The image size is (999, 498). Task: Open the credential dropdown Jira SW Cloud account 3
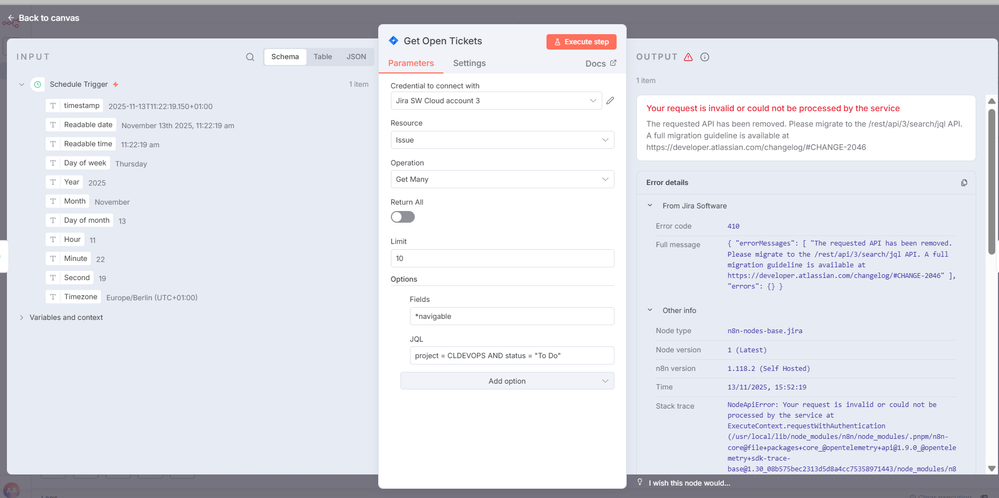(496, 101)
